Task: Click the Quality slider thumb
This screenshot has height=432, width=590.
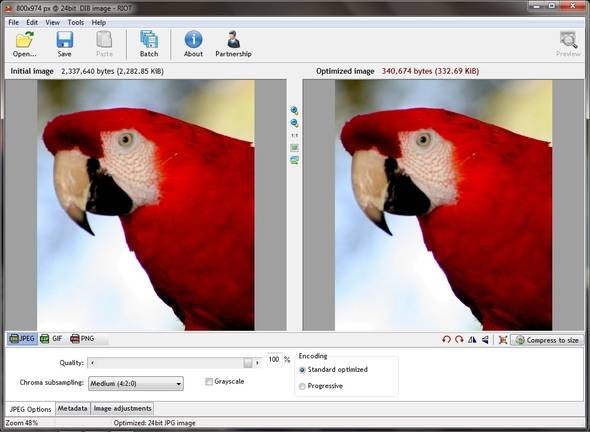Action: tap(248, 363)
